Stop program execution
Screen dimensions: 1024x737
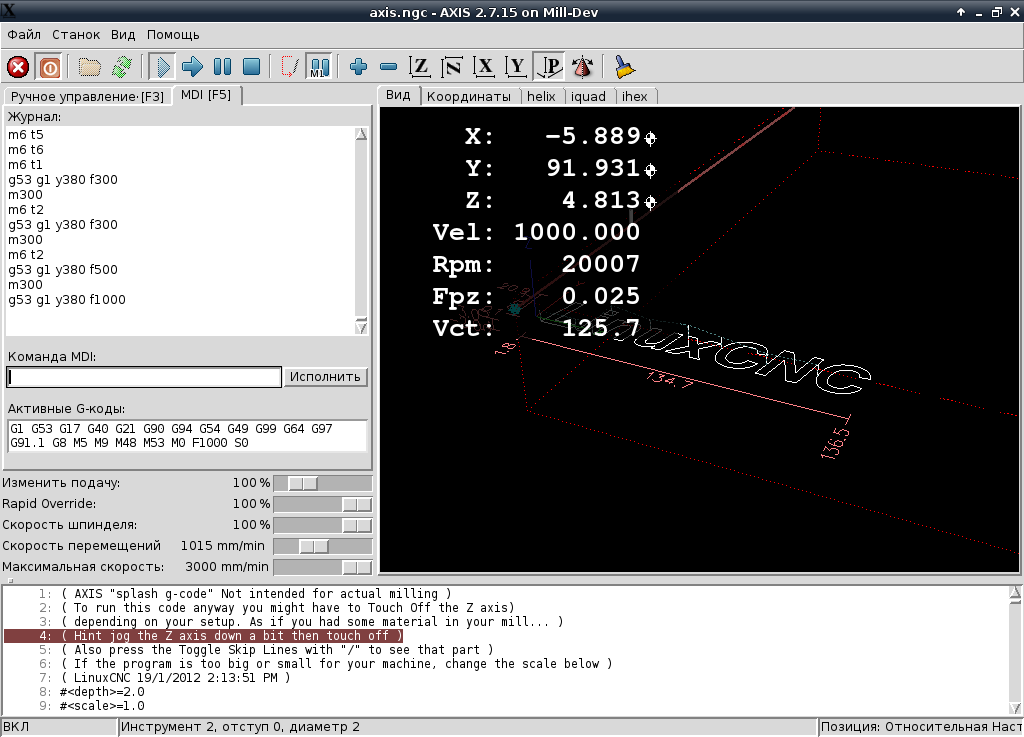tap(252, 67)
